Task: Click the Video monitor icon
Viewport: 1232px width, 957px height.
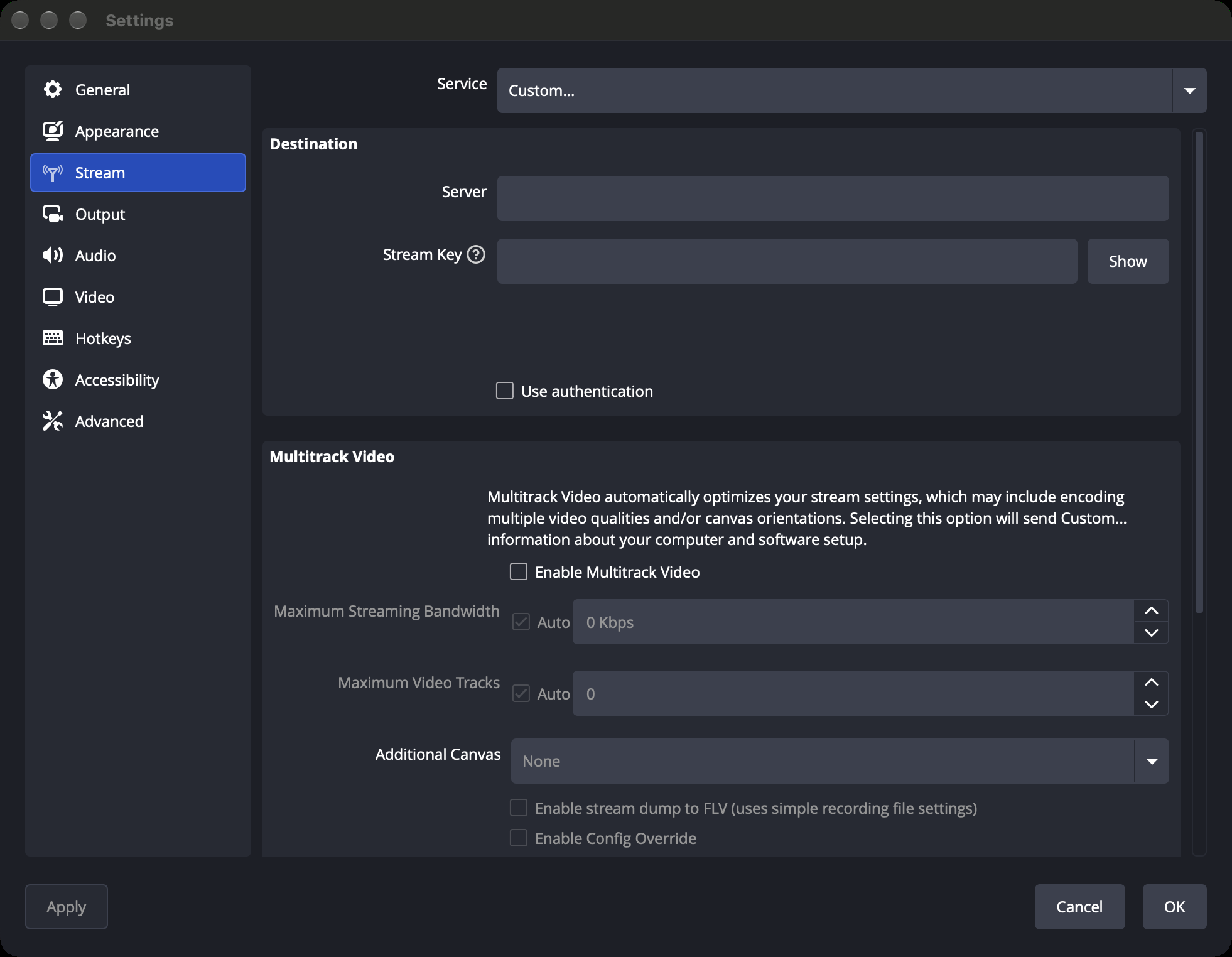Action: (x=53, y=297)
